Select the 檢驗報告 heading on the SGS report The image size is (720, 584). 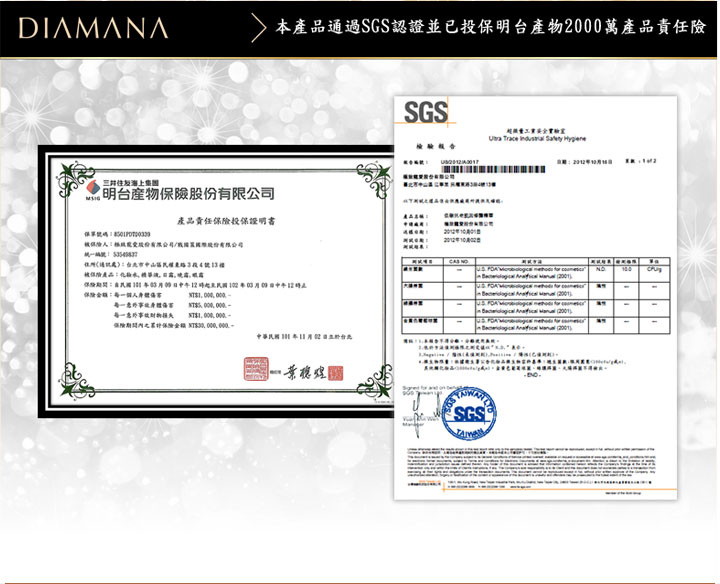coord(436,146)
